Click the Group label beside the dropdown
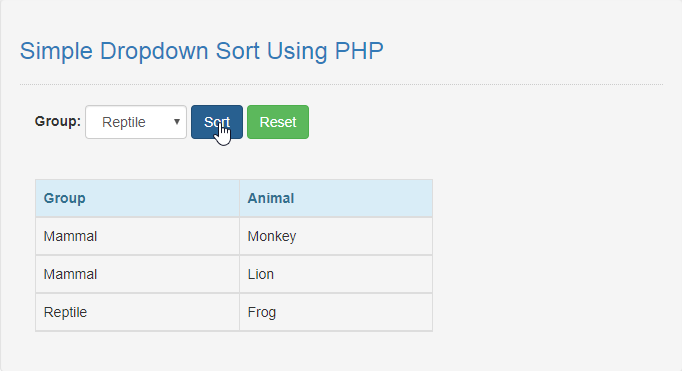The image size is (682, 371). pos(58,121)
